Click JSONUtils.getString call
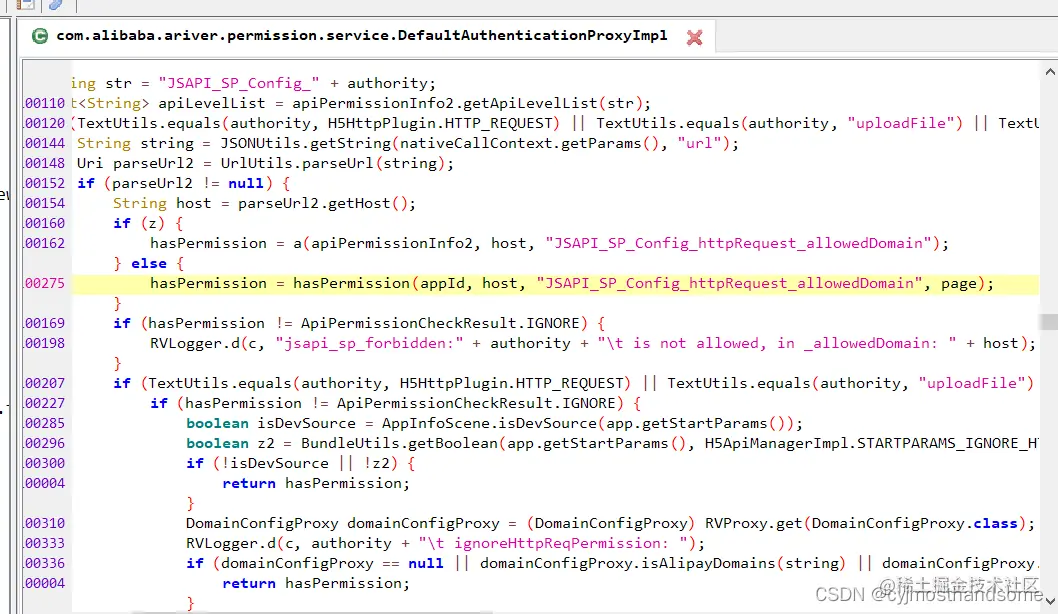This screenshot has width=1058, height=614. tap(306, 143)
